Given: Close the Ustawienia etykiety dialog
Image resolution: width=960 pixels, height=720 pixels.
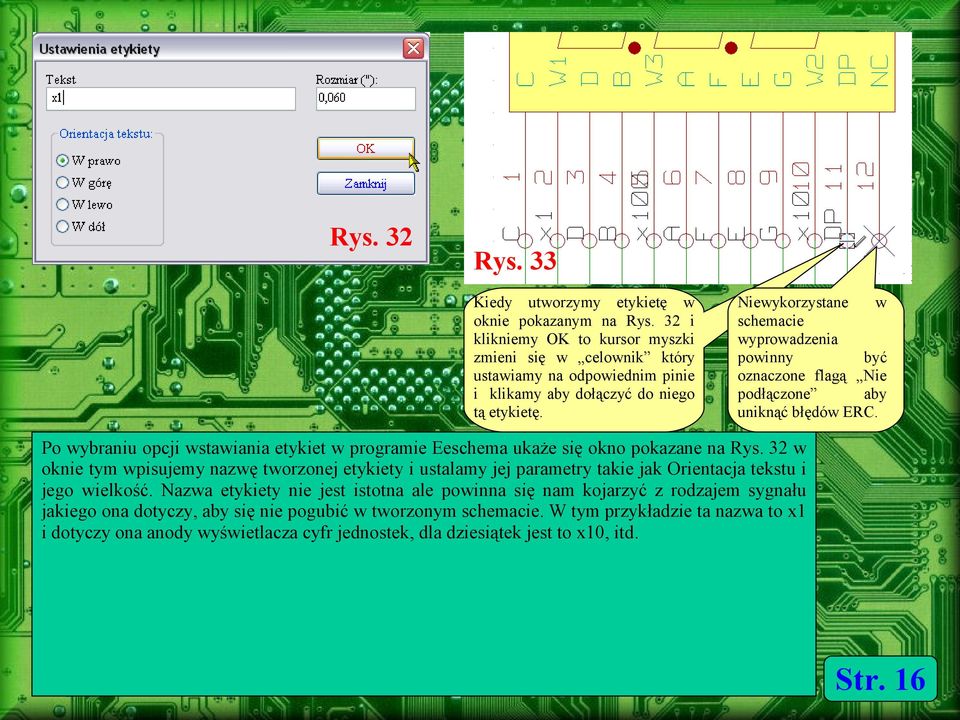Looking at the screenshot, I should [413, 48].
